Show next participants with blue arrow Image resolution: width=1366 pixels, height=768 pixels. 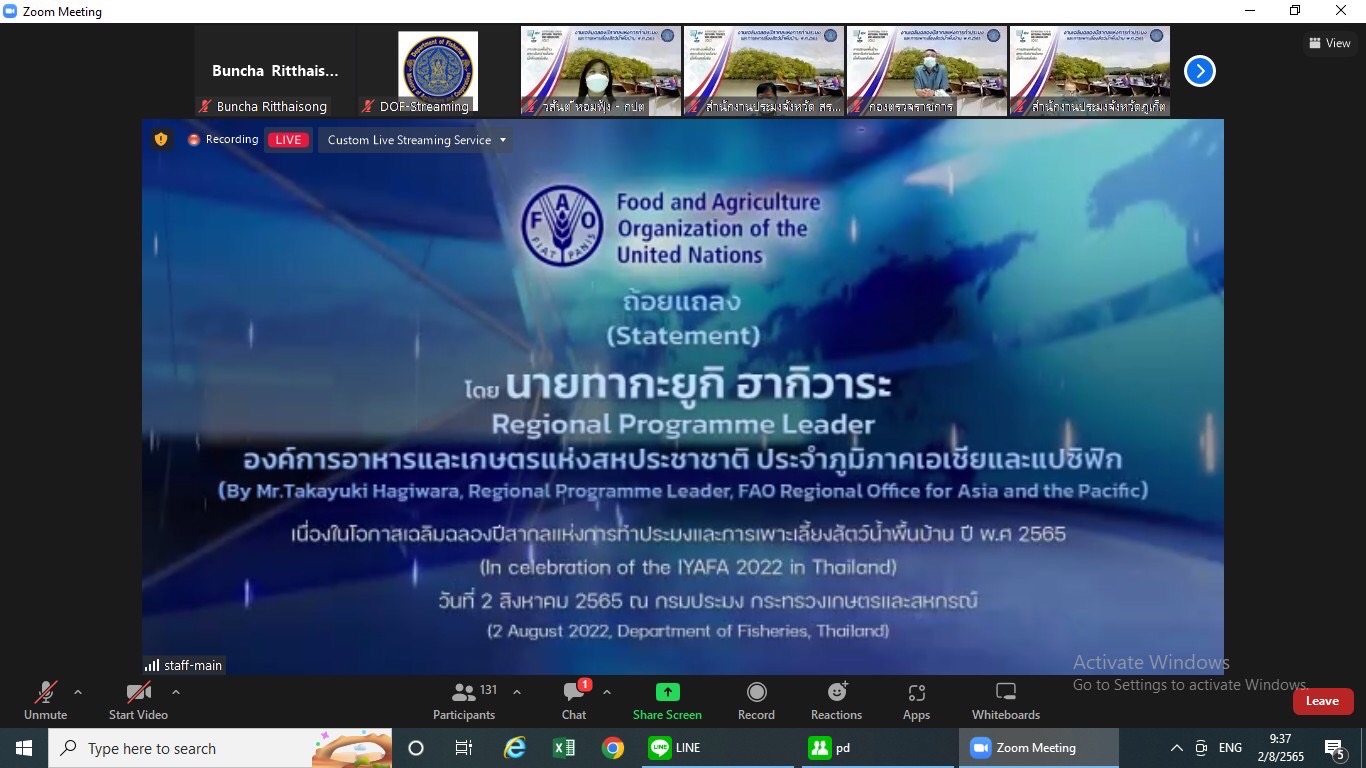(1199, 71)
